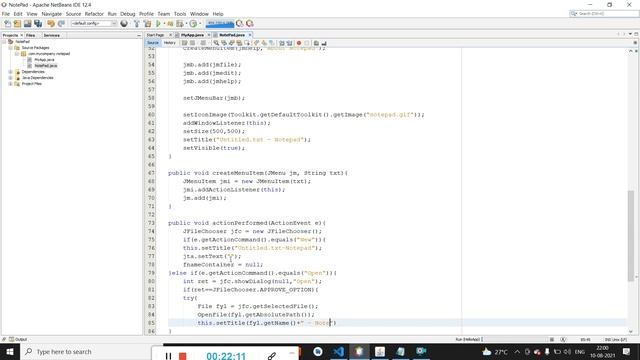640x360 pixels.
Task: Click the Save All toolbar icon
Action: (x=38, y=24)
